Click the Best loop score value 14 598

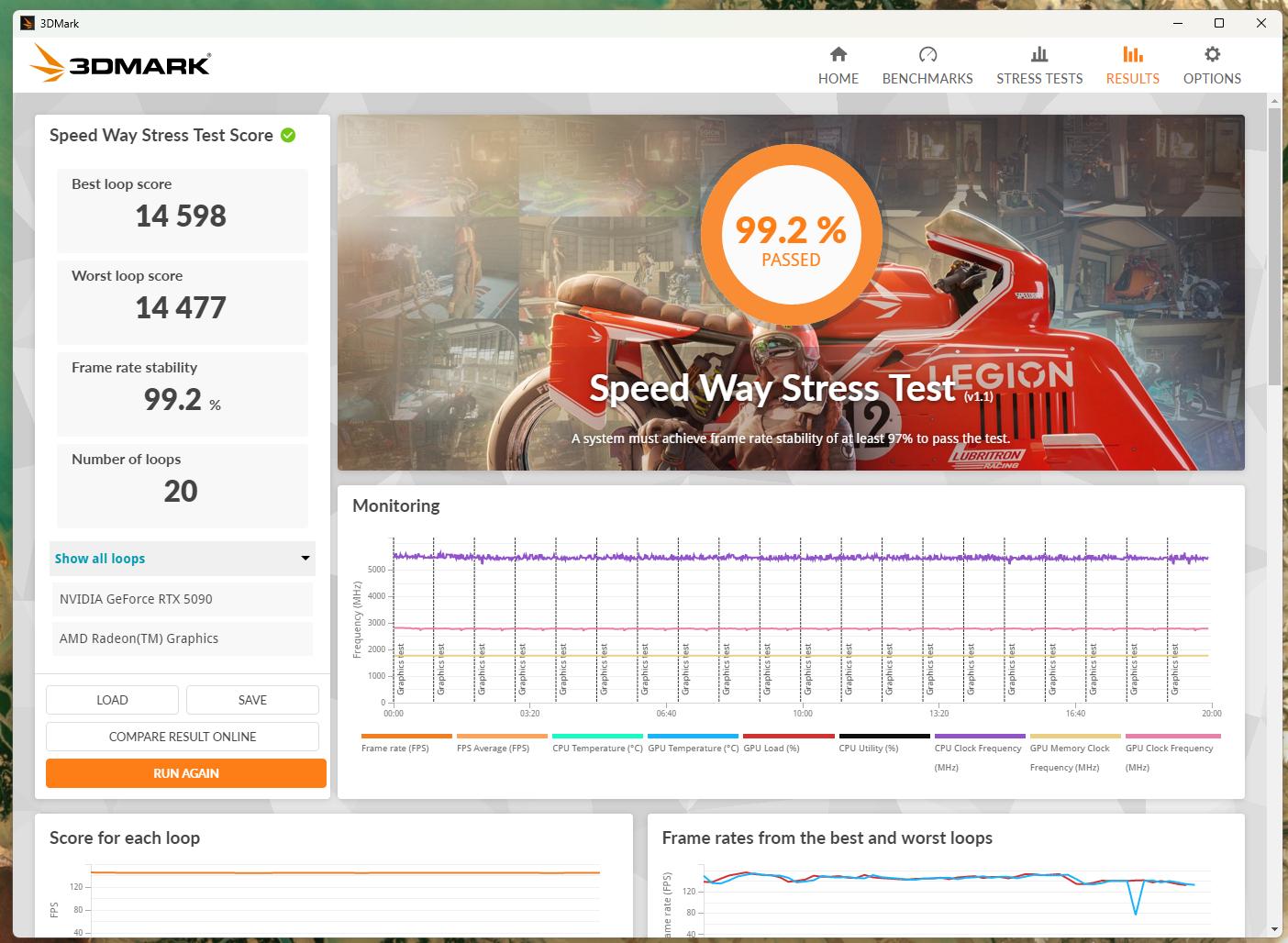click(x=181, y=216)
